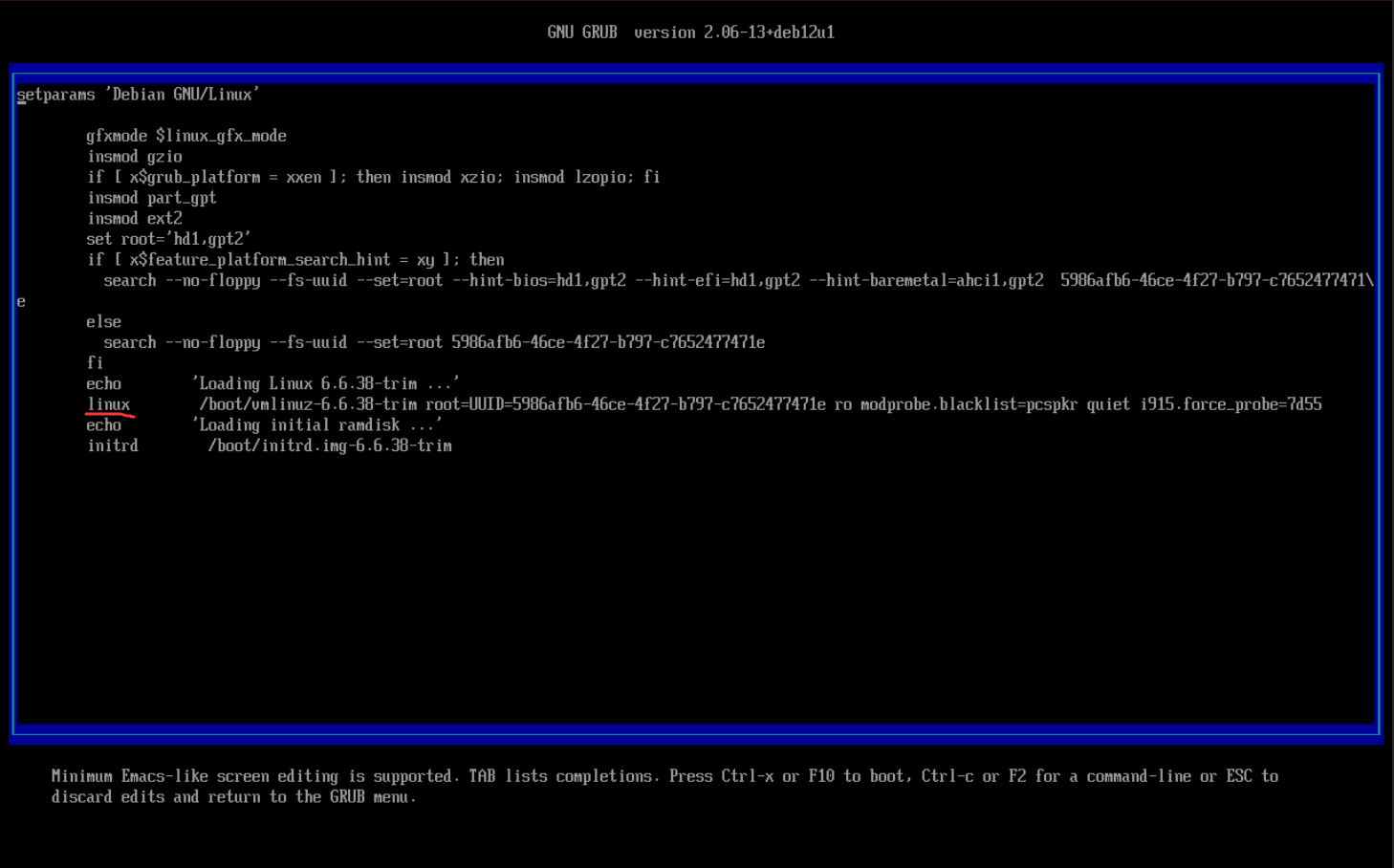
Task: Click 'F2' in the help text
Action: [1016, 776]
